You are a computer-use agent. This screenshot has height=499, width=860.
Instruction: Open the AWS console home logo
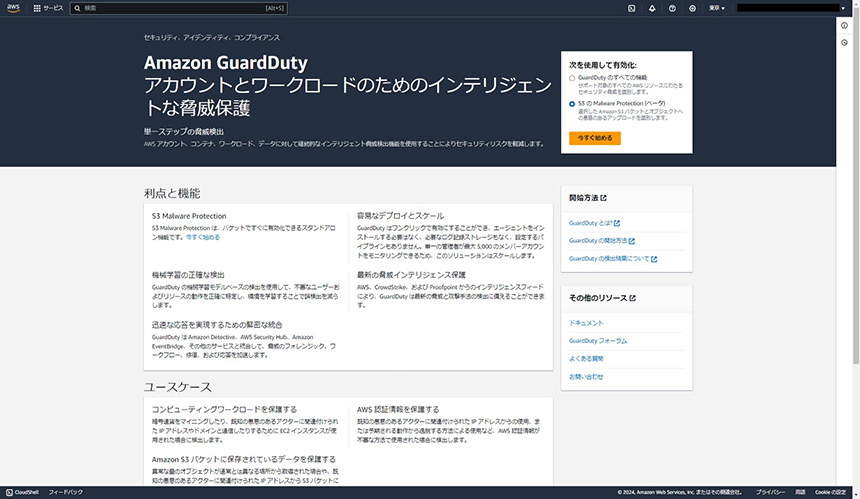[13, 8]
